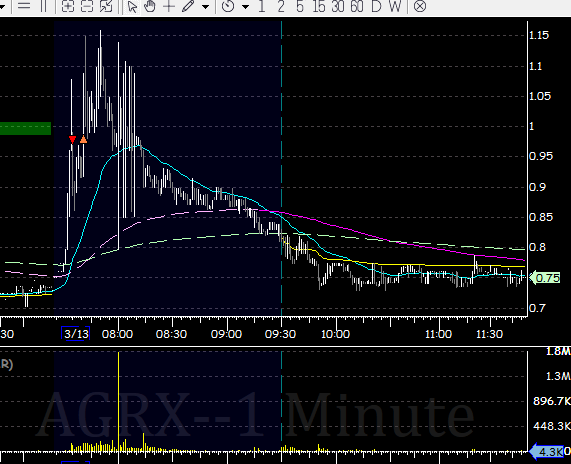This screenshot has width=571, height=464.
Task: Click the zoom in icon
Action: tap(68, 7)
